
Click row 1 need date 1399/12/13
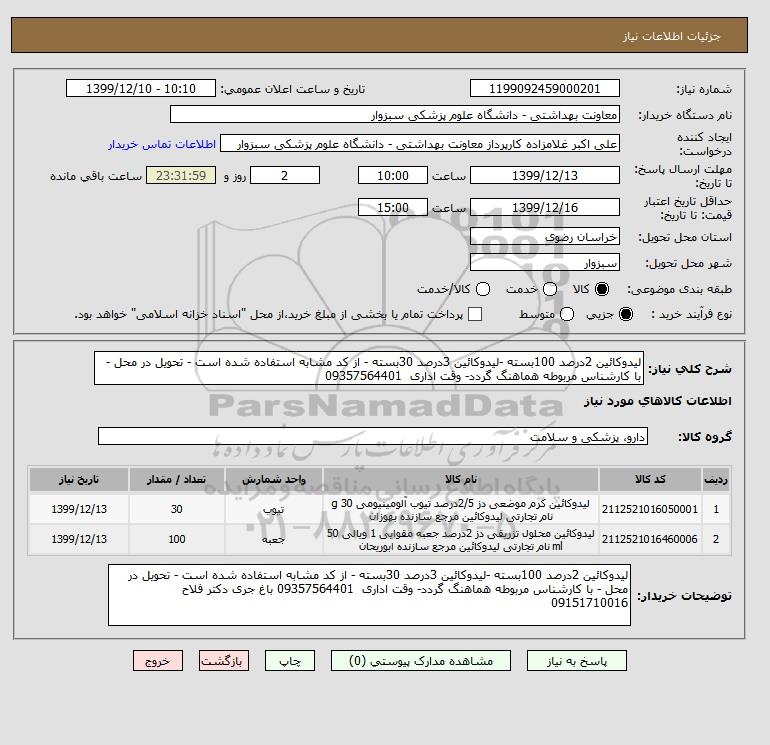(x=79, y=509)
